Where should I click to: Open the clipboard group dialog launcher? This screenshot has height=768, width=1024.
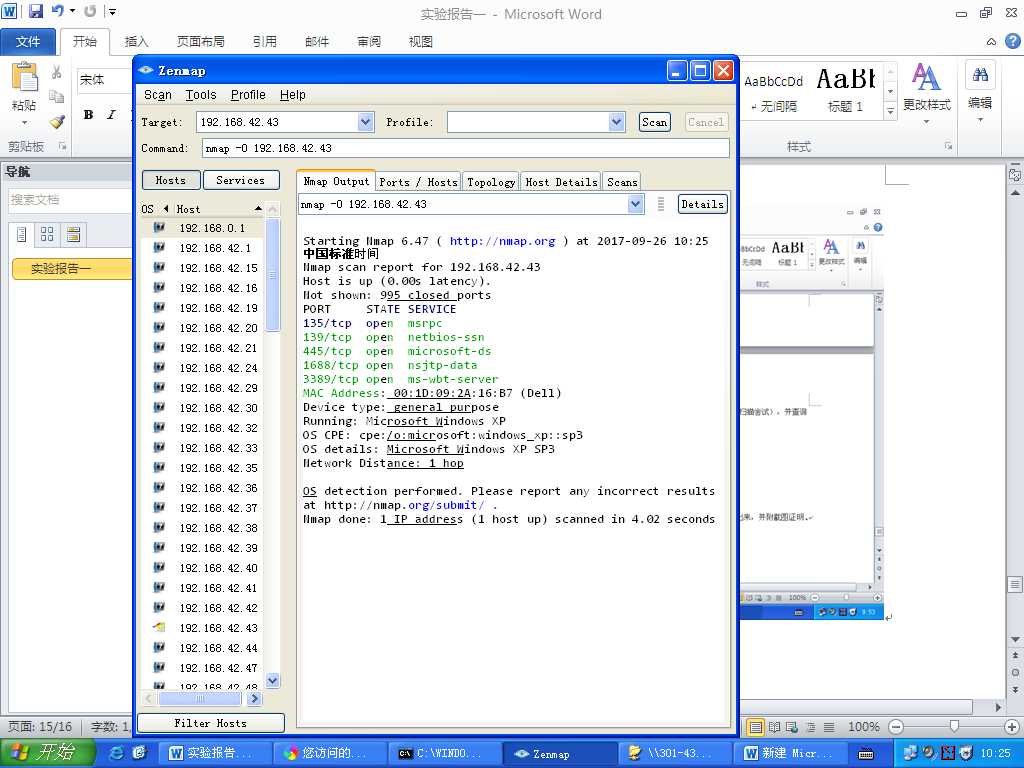[63, 146]
